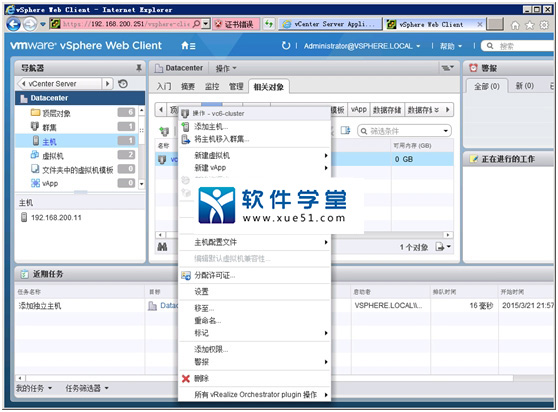This screenshot has height=412, width=558.
Task: Click the Datacenter panel options icon
Action: click(x=447, y=68)
